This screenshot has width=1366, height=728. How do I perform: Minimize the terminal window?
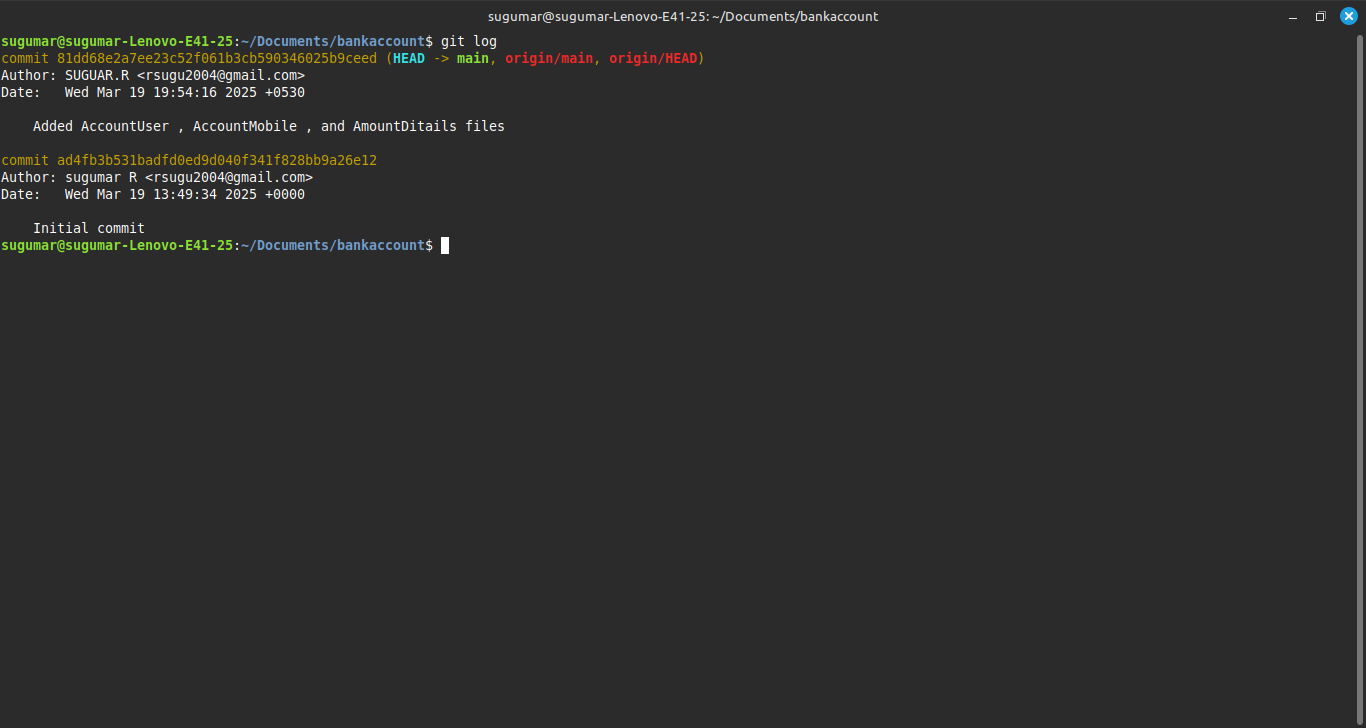click(1293, 16)
